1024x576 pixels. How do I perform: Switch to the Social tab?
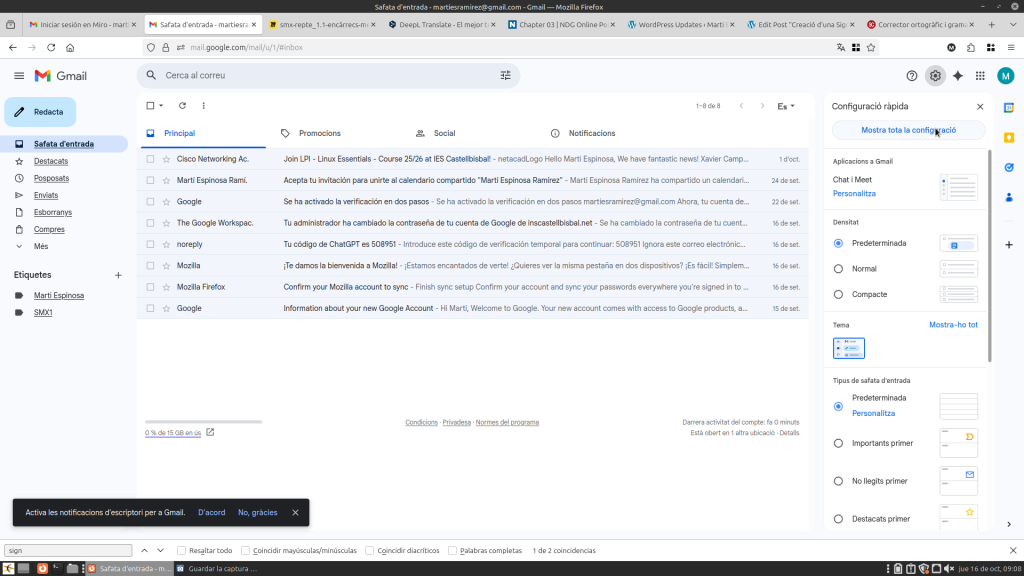pos(444,133)
